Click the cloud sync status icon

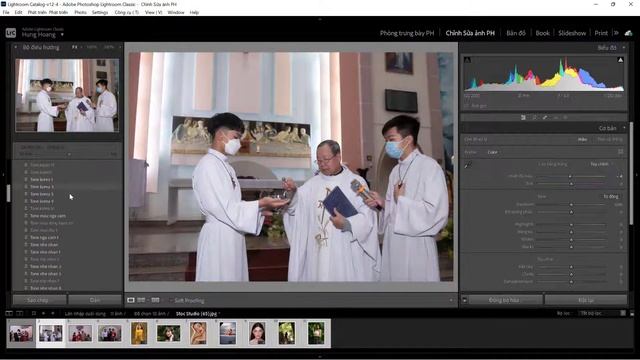(x=628, y=33)
